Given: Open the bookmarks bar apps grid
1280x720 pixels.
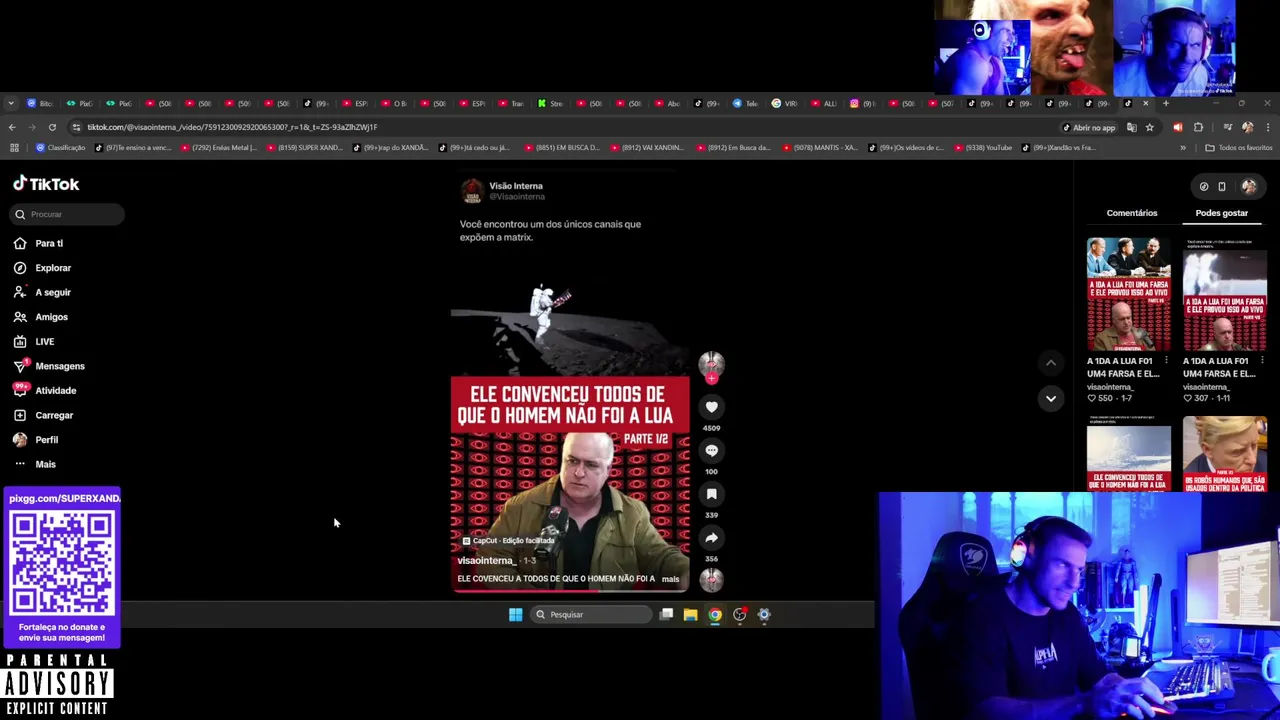Looking at the screenshot, I should pyautogui.click(x=14, y=148).
